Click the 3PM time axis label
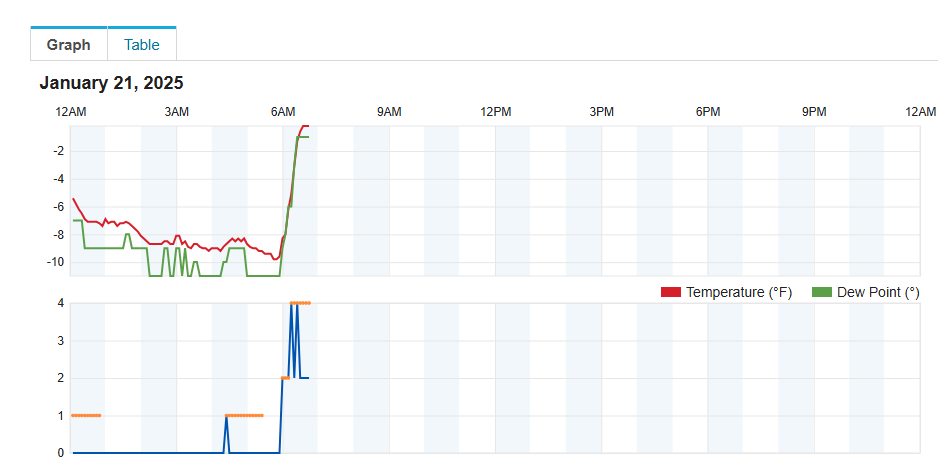Viewport: 938px width, 462px height. 601,112
